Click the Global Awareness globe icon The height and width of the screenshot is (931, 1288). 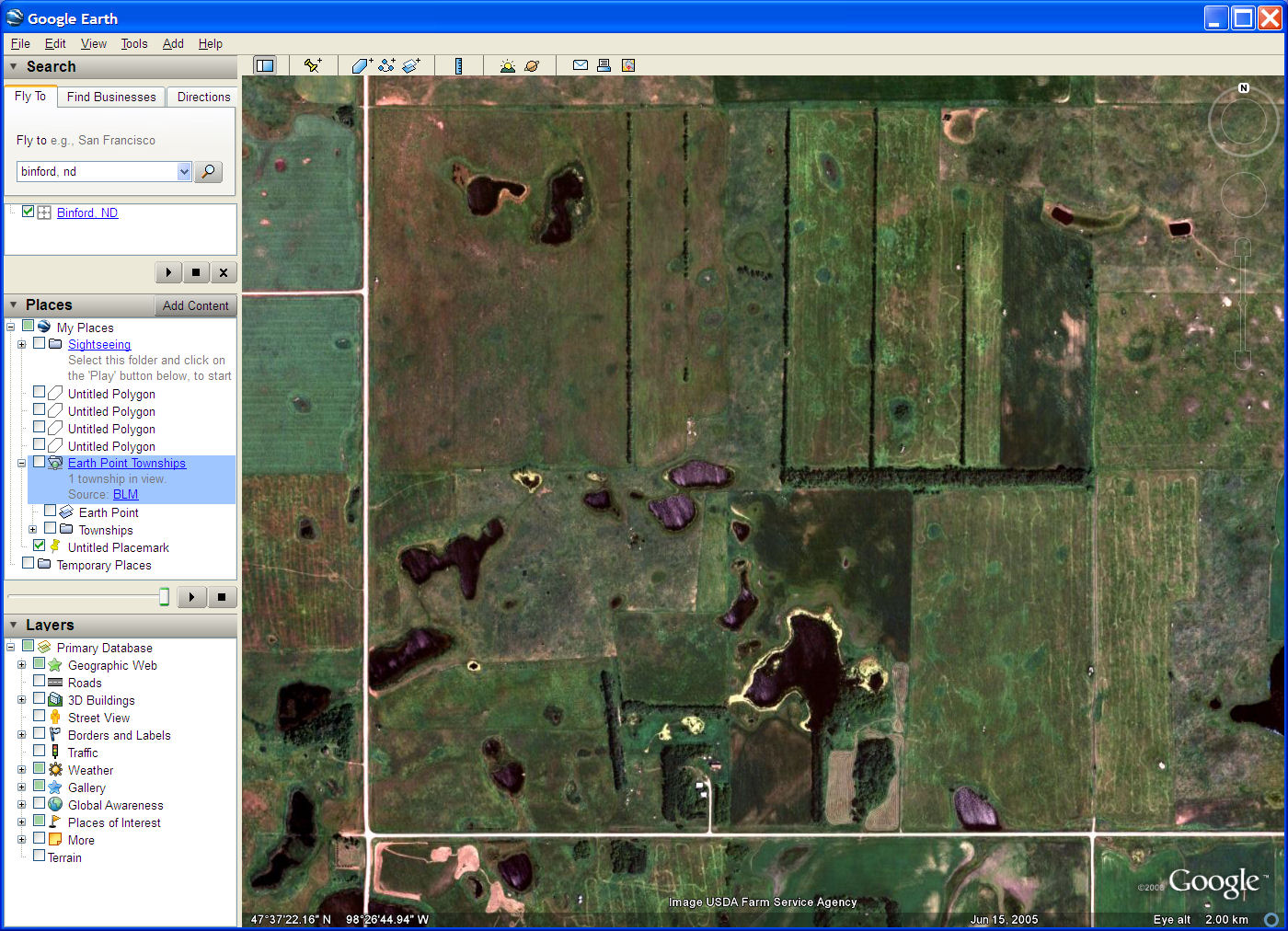point(55,805)
